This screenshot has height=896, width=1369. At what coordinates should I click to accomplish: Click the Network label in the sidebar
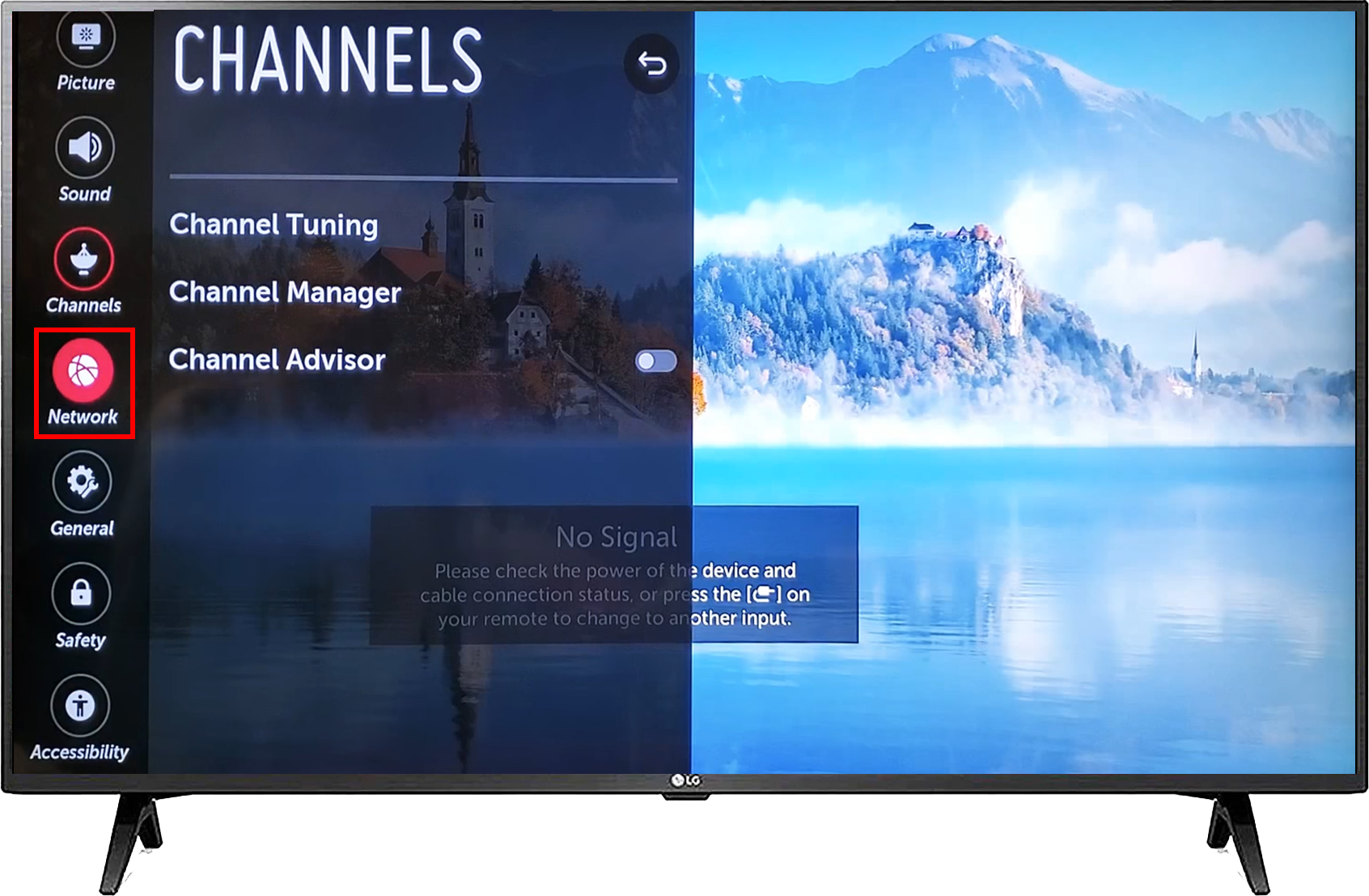[83, 417]
